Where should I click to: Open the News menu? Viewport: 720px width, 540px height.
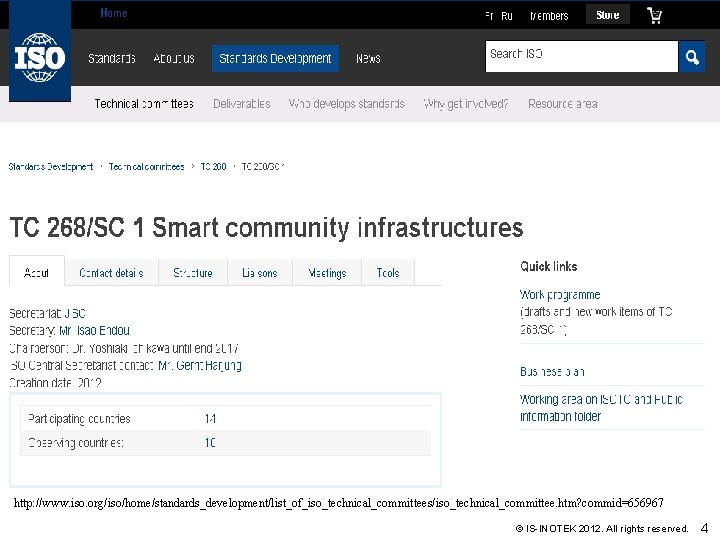(368, 58)
